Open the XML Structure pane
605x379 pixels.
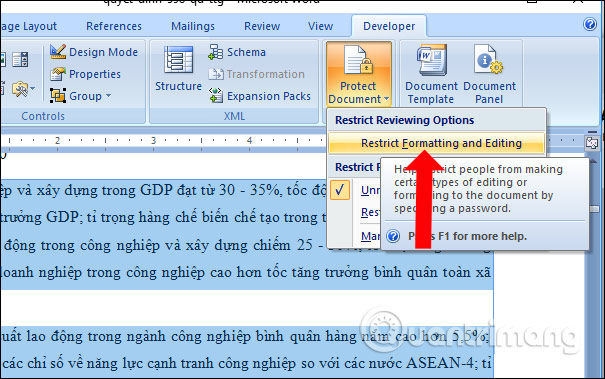click(178, 69)
